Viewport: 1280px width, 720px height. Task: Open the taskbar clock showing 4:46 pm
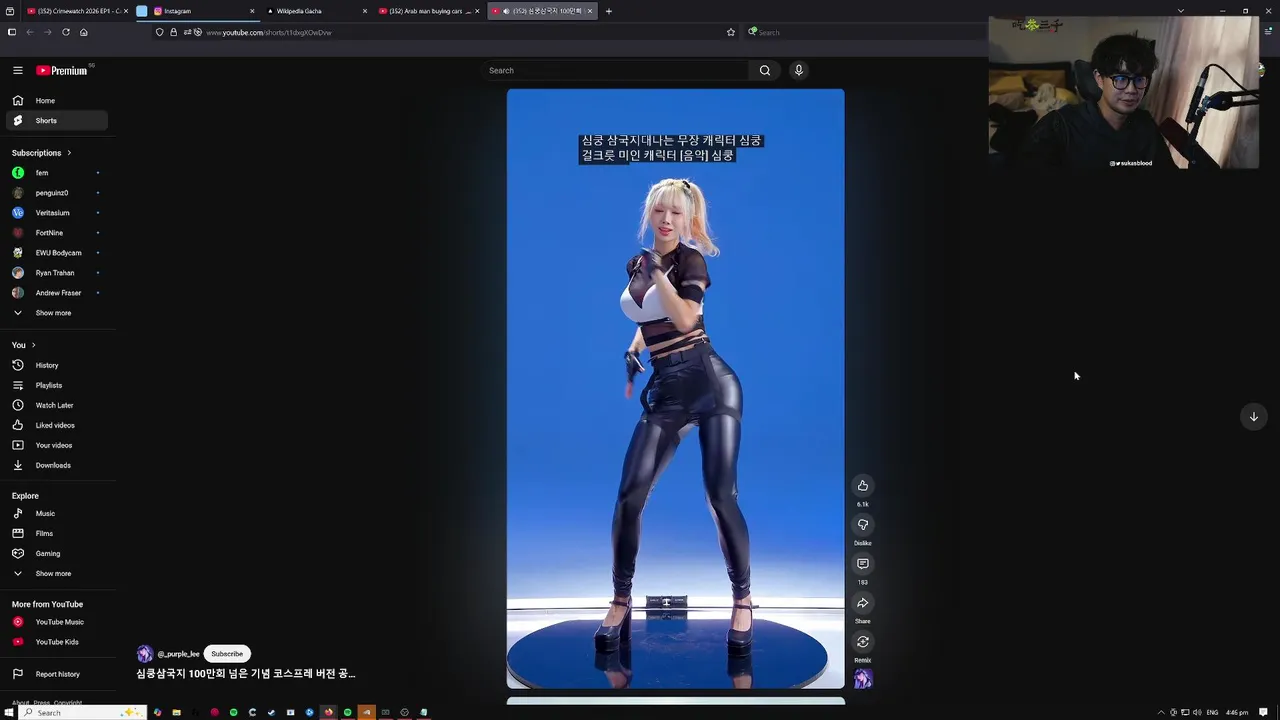pos(1237,712)
